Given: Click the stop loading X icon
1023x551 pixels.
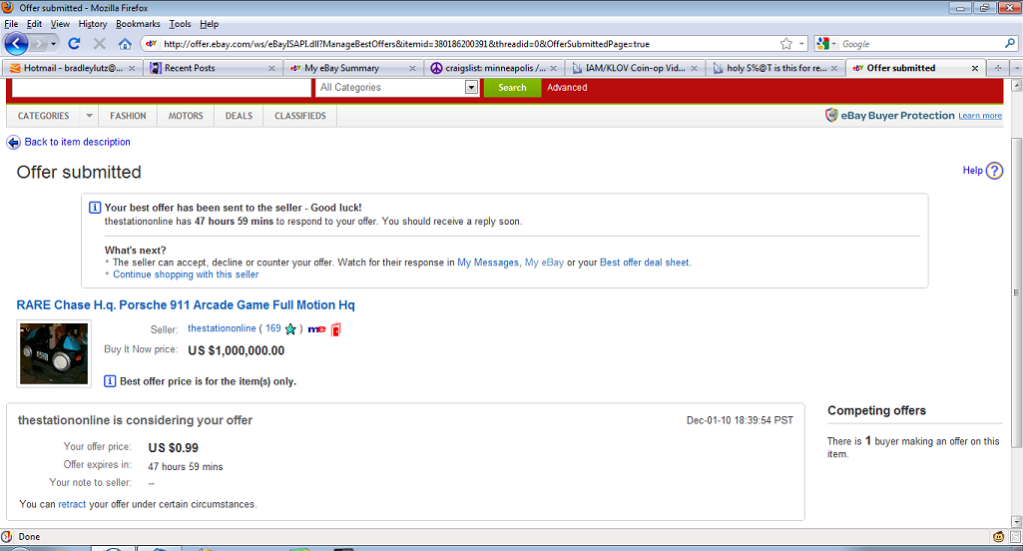Looking at the screenshot, I should (x=99, y=44).
